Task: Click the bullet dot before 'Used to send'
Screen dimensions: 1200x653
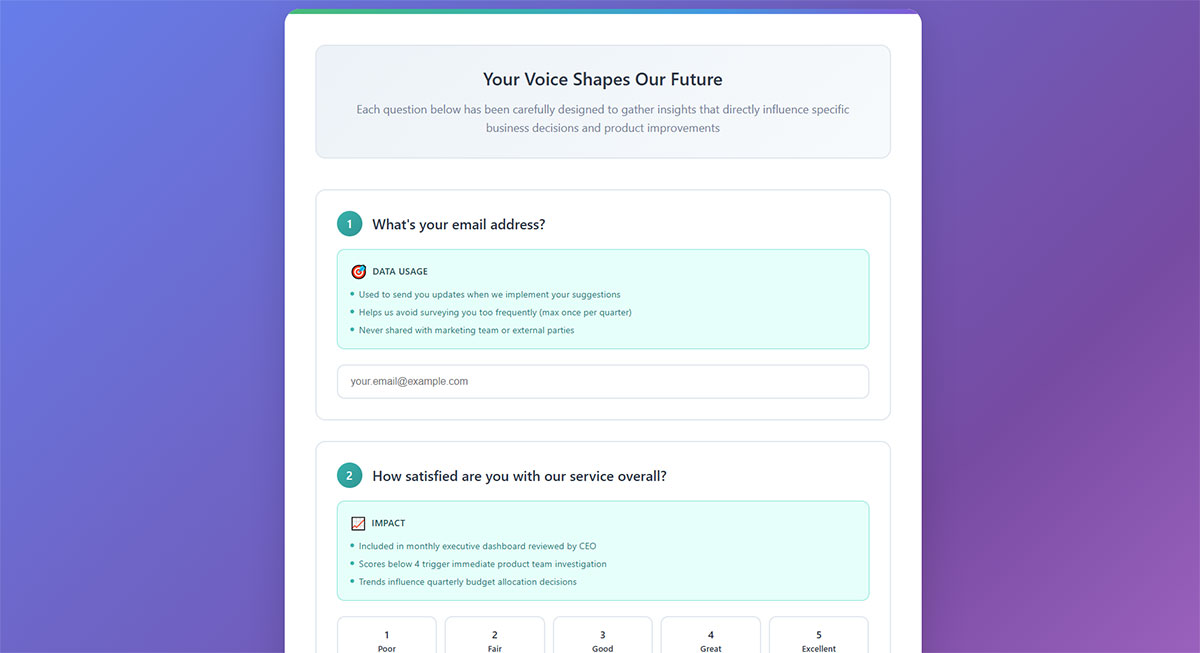Action: 352,294
